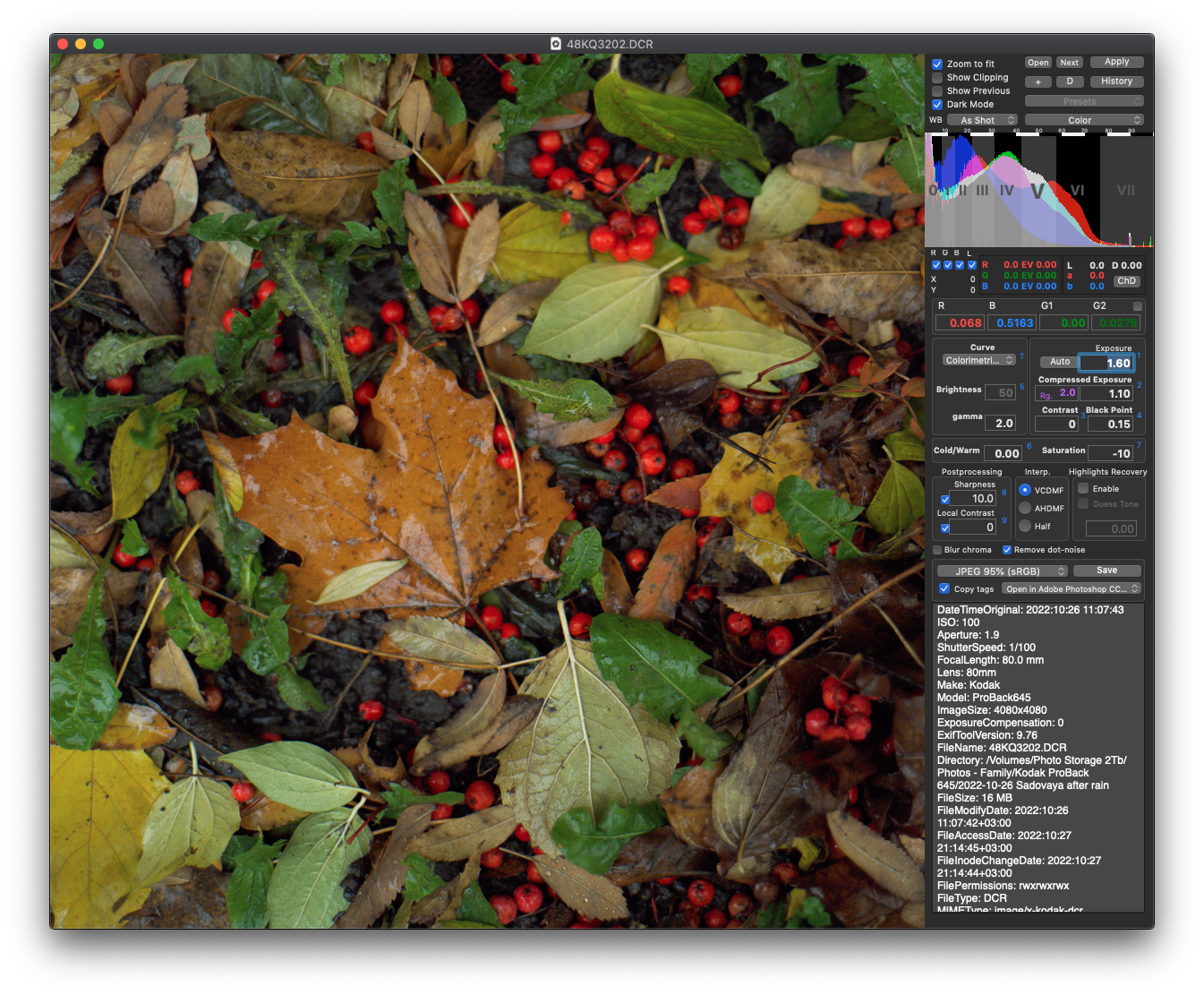Viewport: 1204px width, 995px height.
Task: Click the plus (+) button
Action: [1038, 81]
